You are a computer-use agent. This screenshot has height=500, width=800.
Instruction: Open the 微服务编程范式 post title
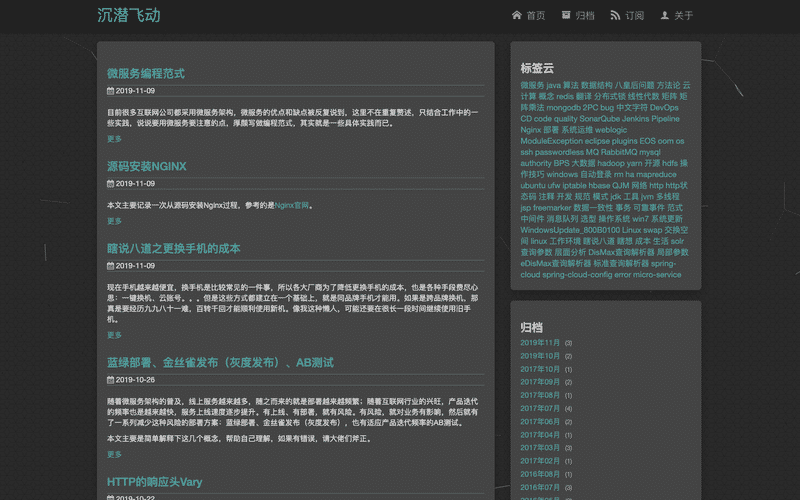(146, 74)
